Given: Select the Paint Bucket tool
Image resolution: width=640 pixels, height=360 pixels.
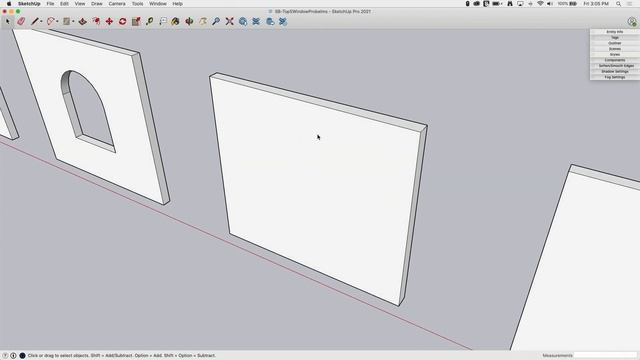Looking at the screenshot, I should 176,21.
